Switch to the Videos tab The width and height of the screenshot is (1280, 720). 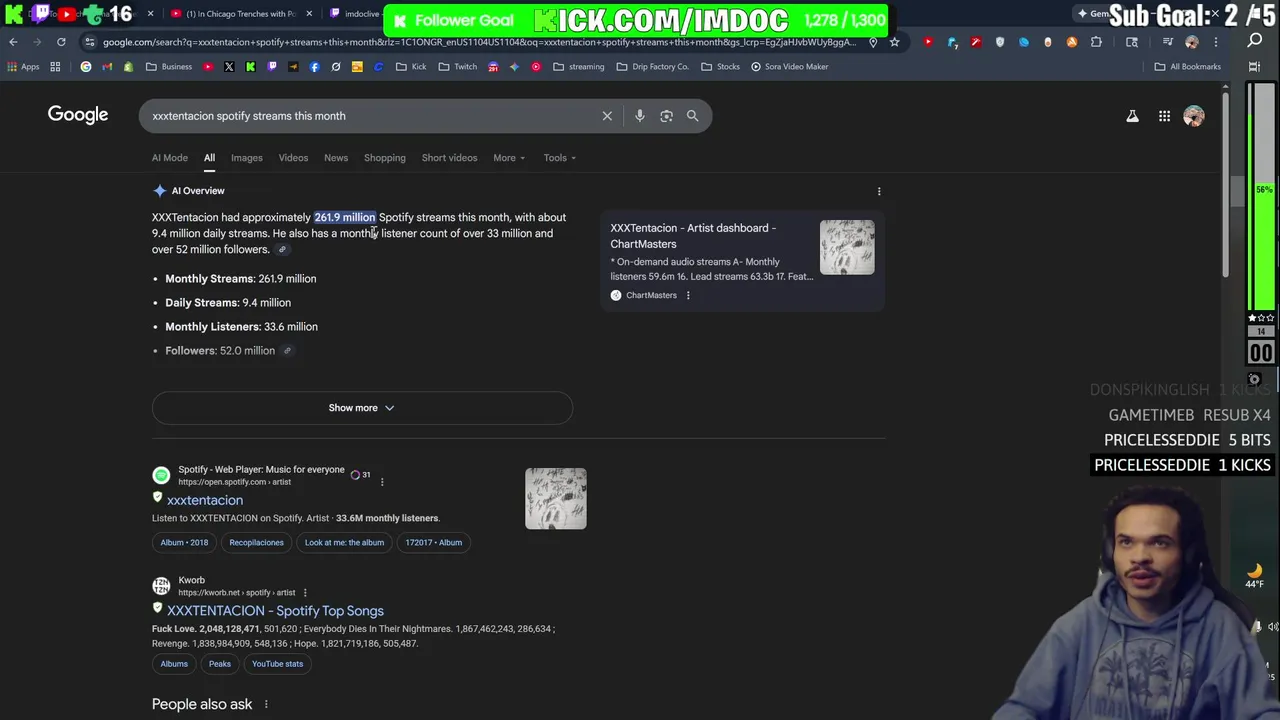point(293,158)
